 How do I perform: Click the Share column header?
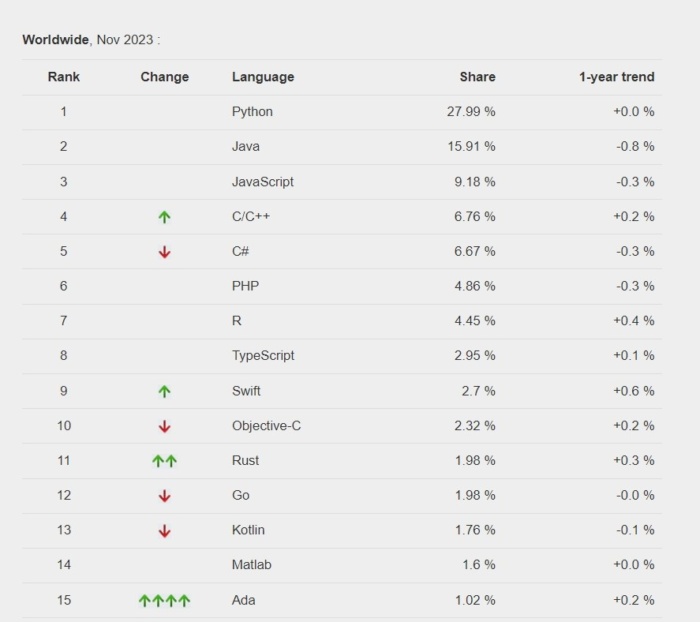[477, 77]
